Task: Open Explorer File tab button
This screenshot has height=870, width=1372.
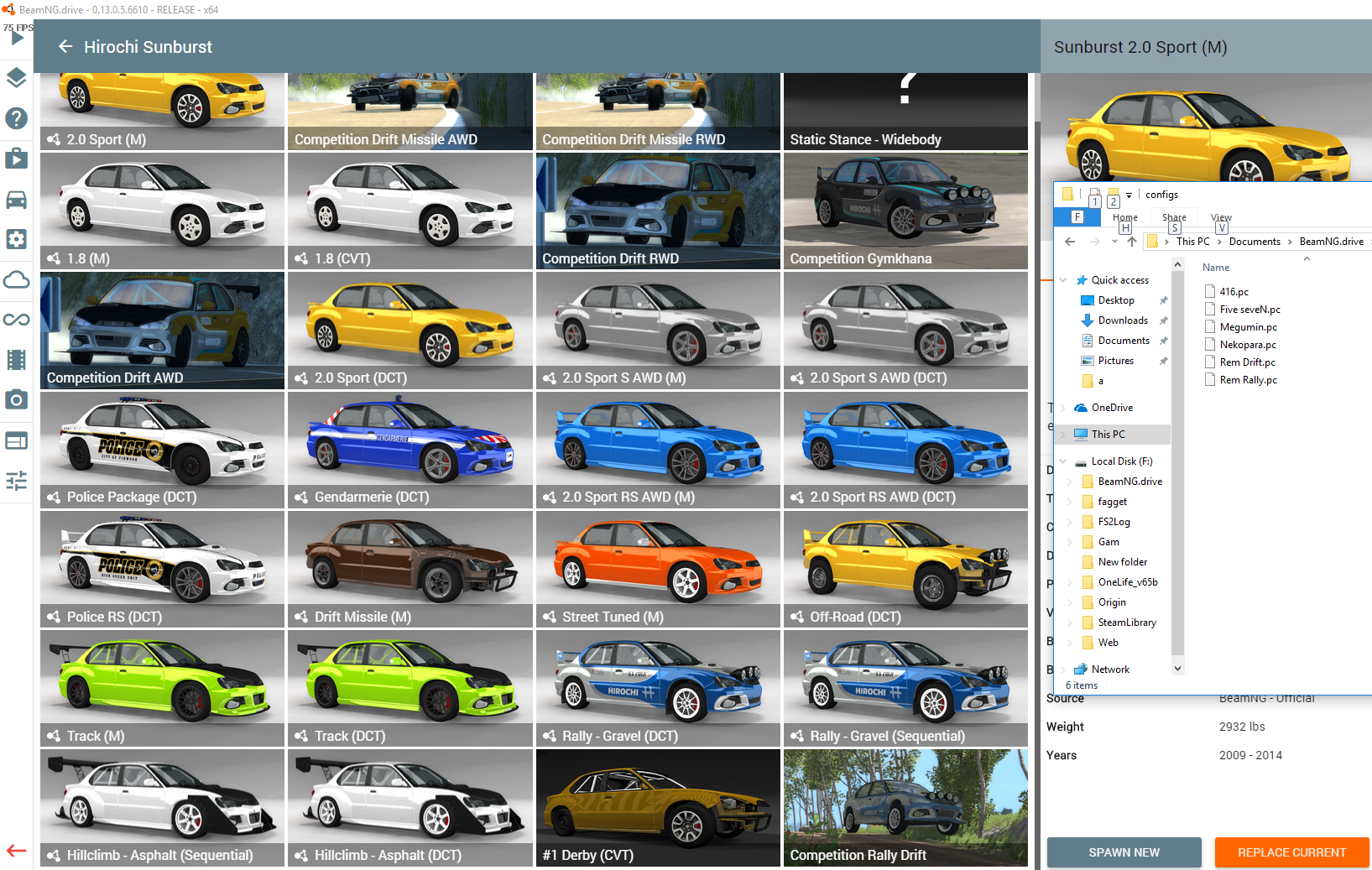Action: tap(1077, 217)
